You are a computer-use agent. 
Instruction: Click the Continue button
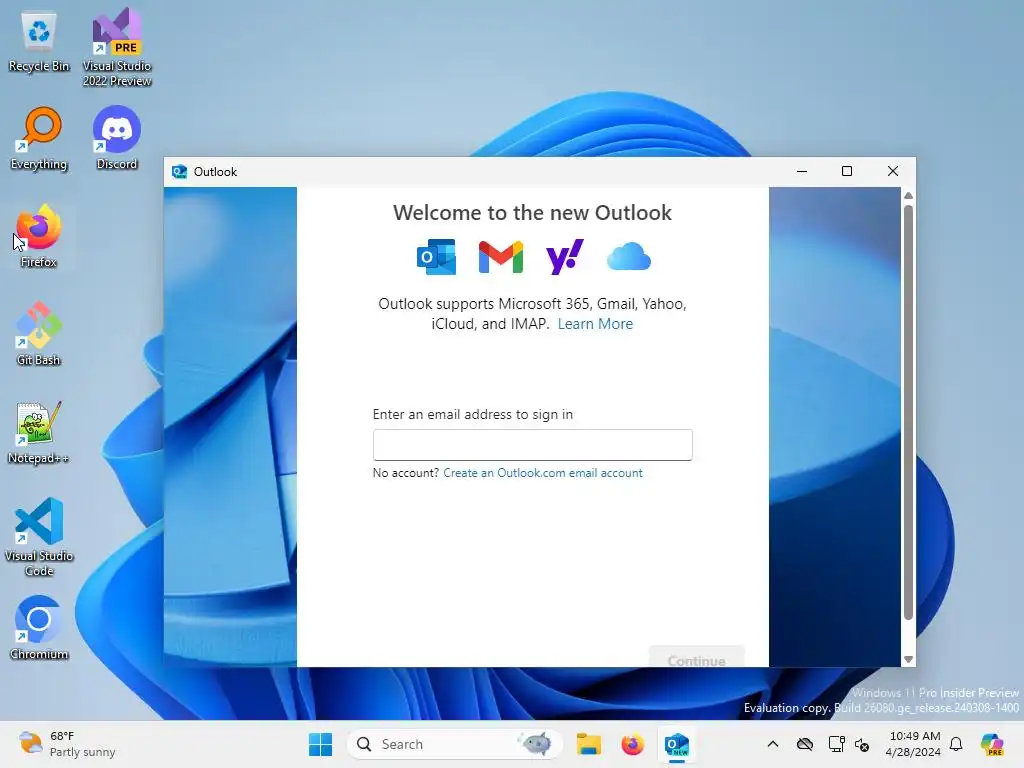coord(696,658)
